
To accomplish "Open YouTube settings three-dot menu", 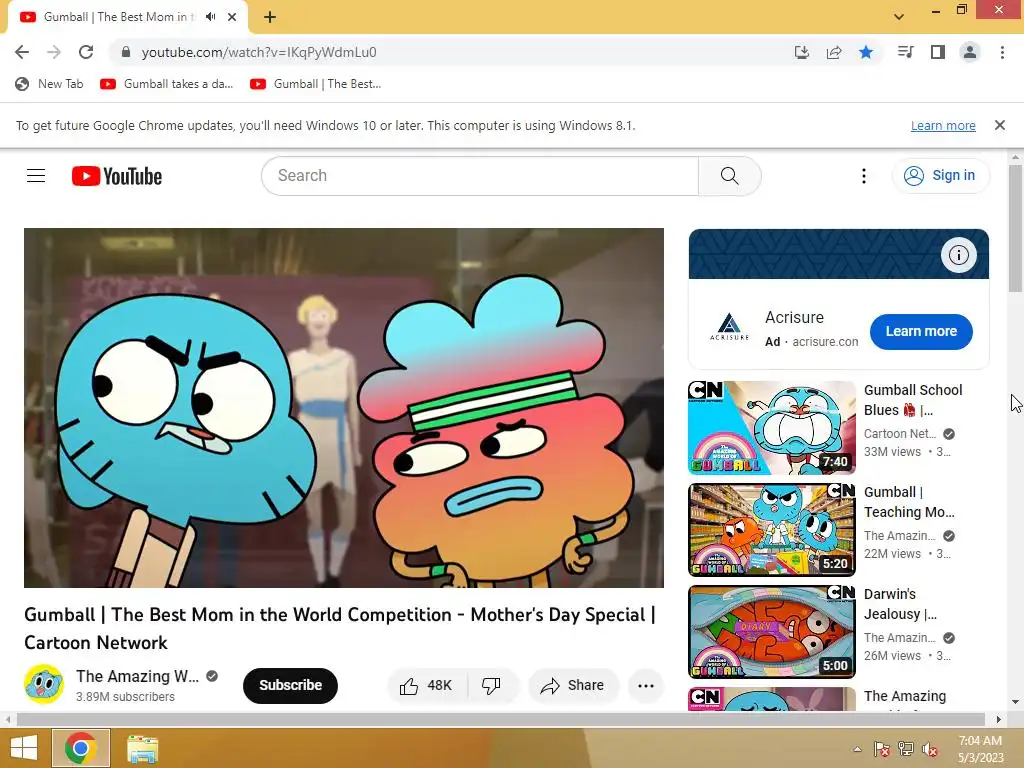I will 863,176.
